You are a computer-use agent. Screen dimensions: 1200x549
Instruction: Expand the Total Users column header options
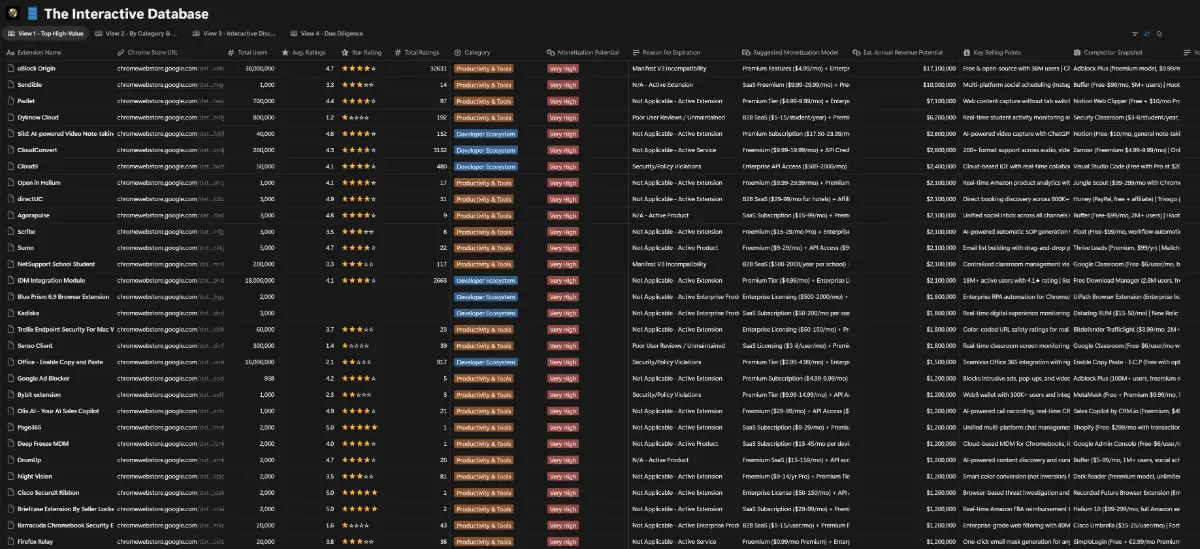[x=252, y=52]
